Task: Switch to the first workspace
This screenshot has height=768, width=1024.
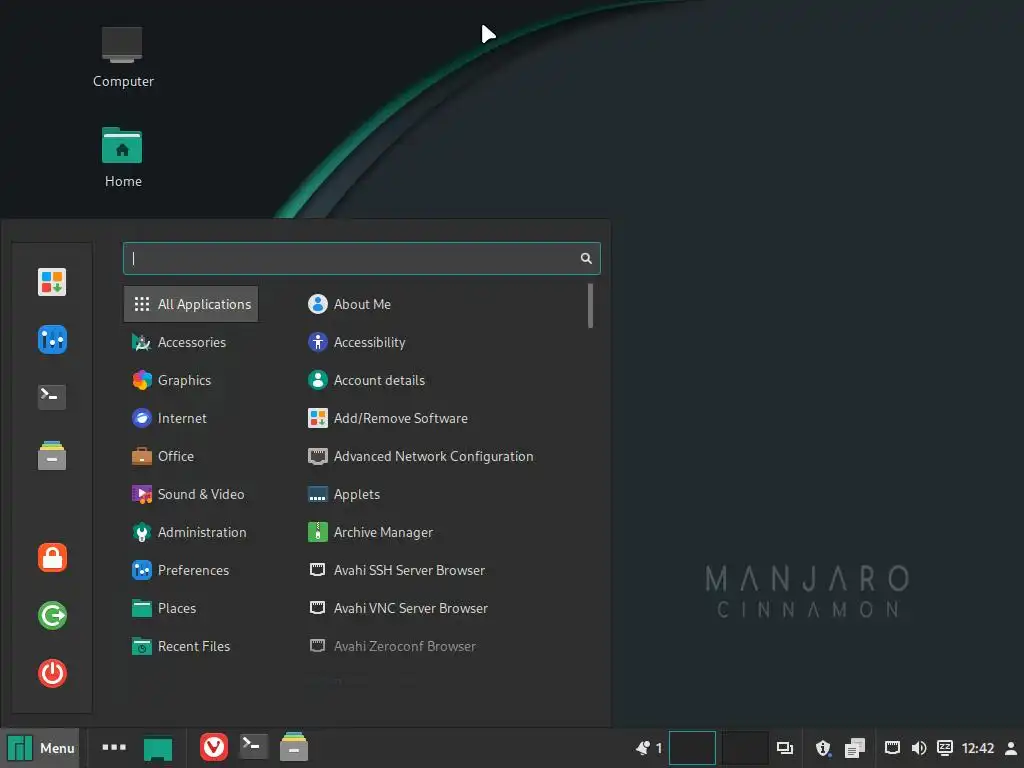Action: (692, 748)
